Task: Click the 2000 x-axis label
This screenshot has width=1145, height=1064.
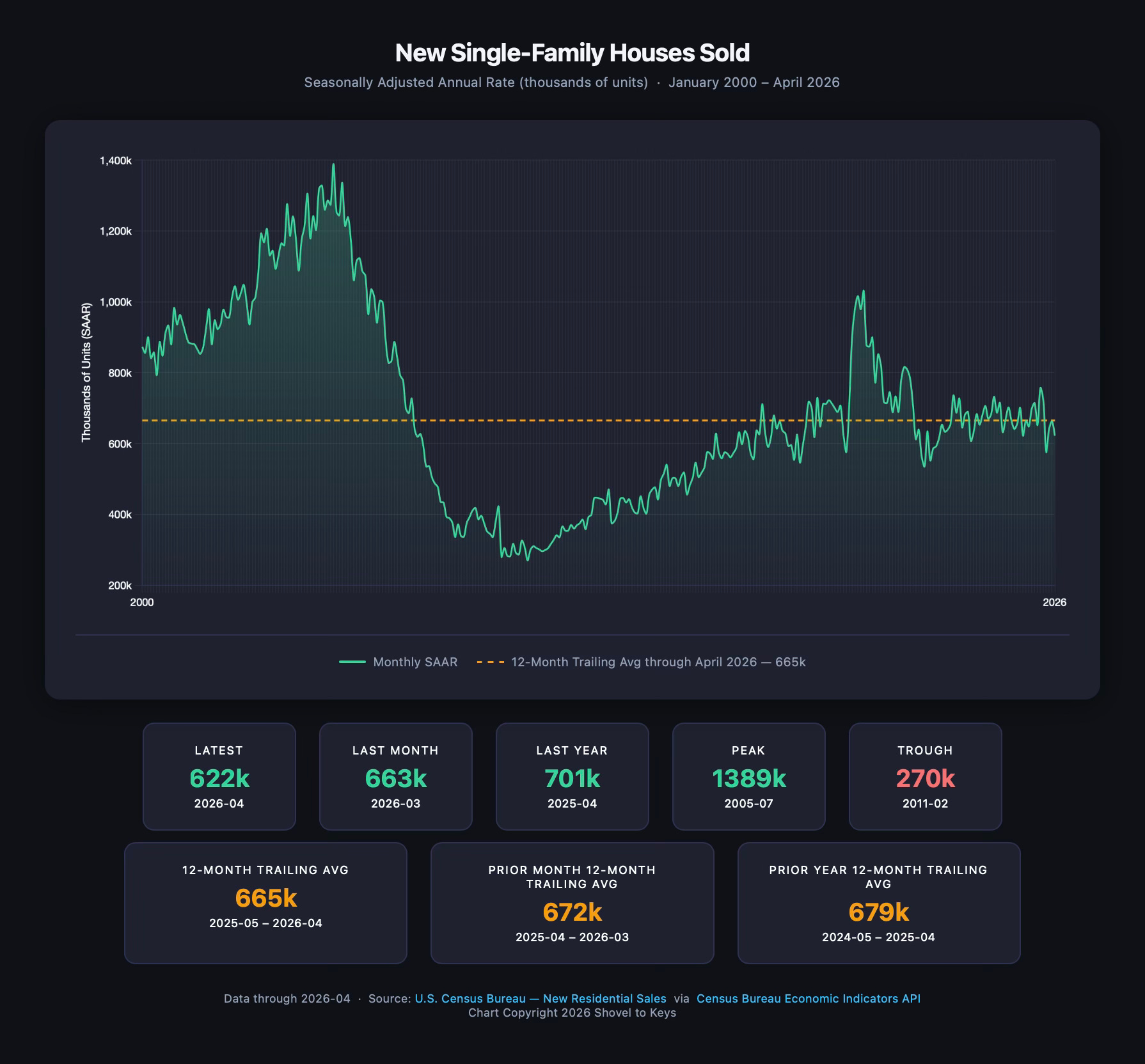Action: click(x=142, y=602)
